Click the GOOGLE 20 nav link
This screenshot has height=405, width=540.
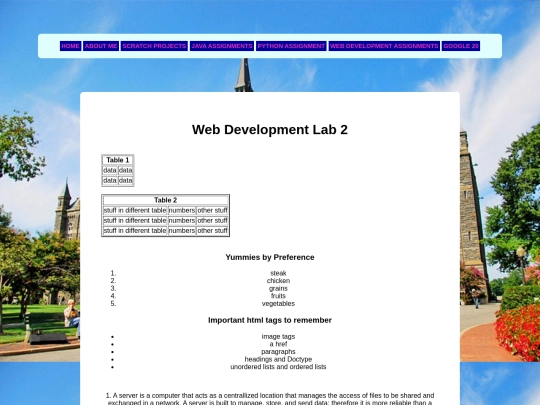click(461, 46)
